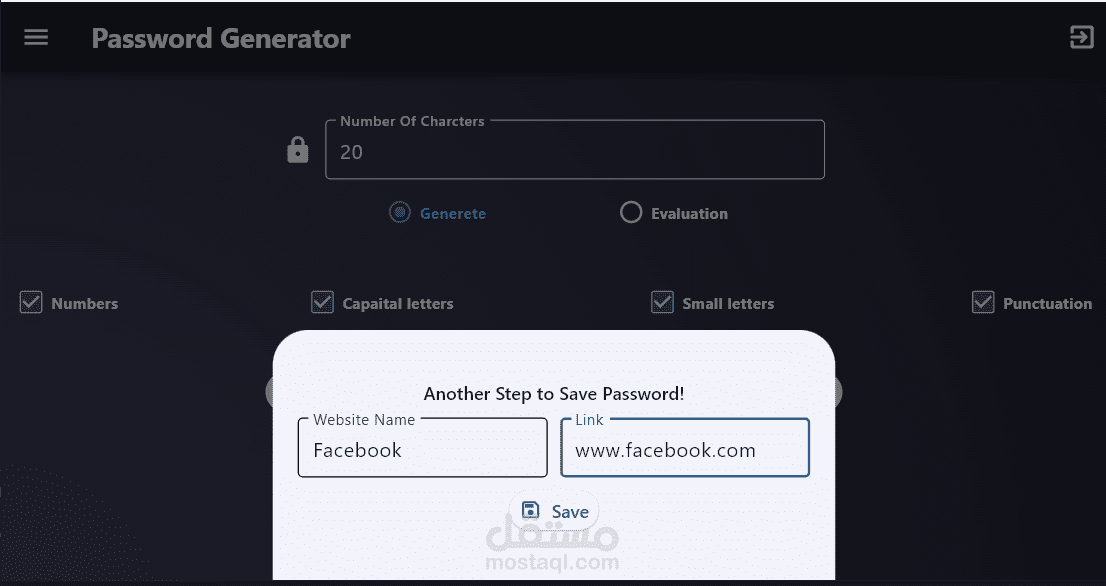1106x586 pixels.
Task: Toggle the Punctuation checkbox
Action: (x=983, y=303)
